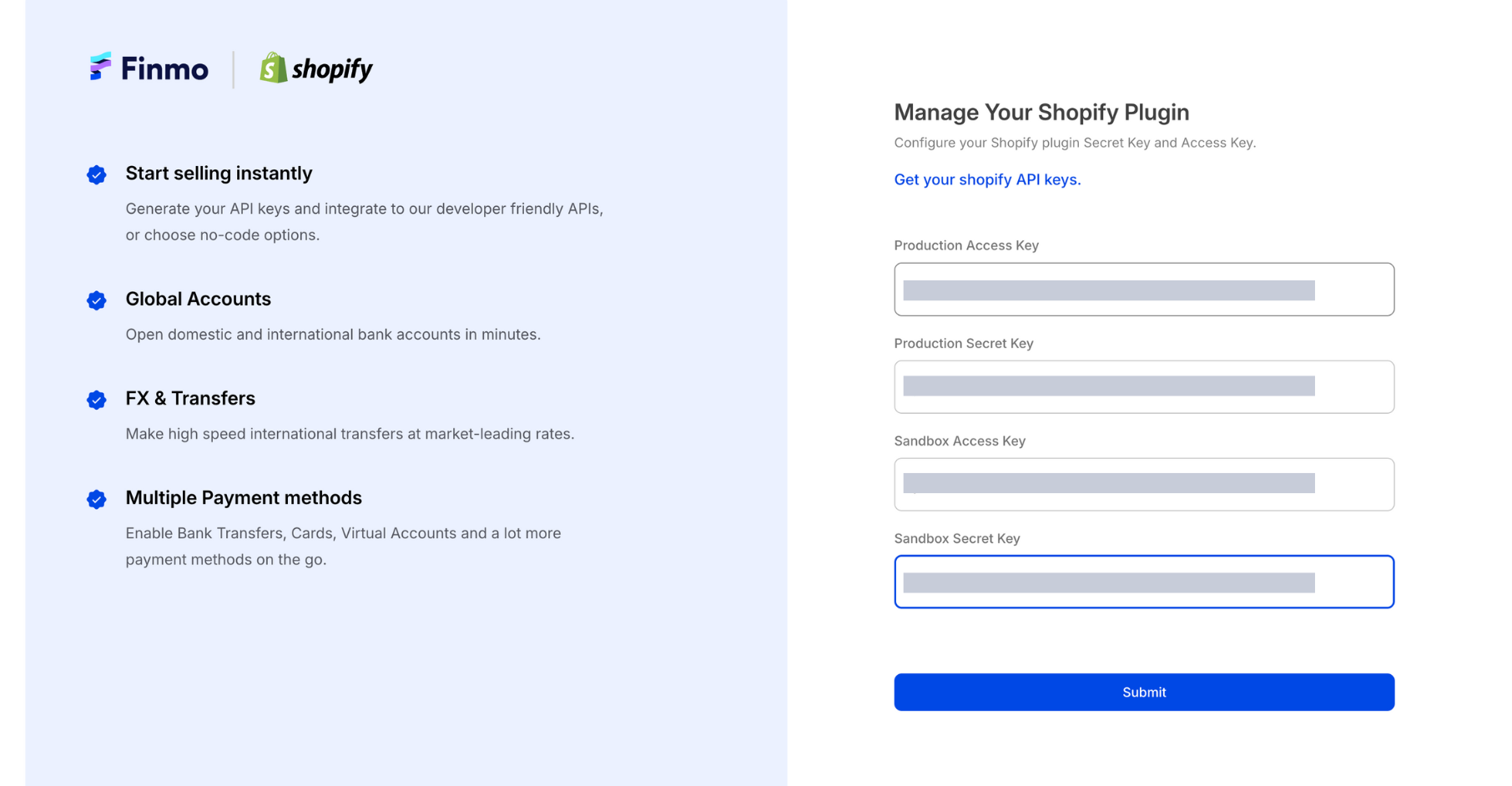The width and height of the screenshot is (1512, 786).
Task: Focus the Production Access Key field
Action: [x=1144, y=290]
